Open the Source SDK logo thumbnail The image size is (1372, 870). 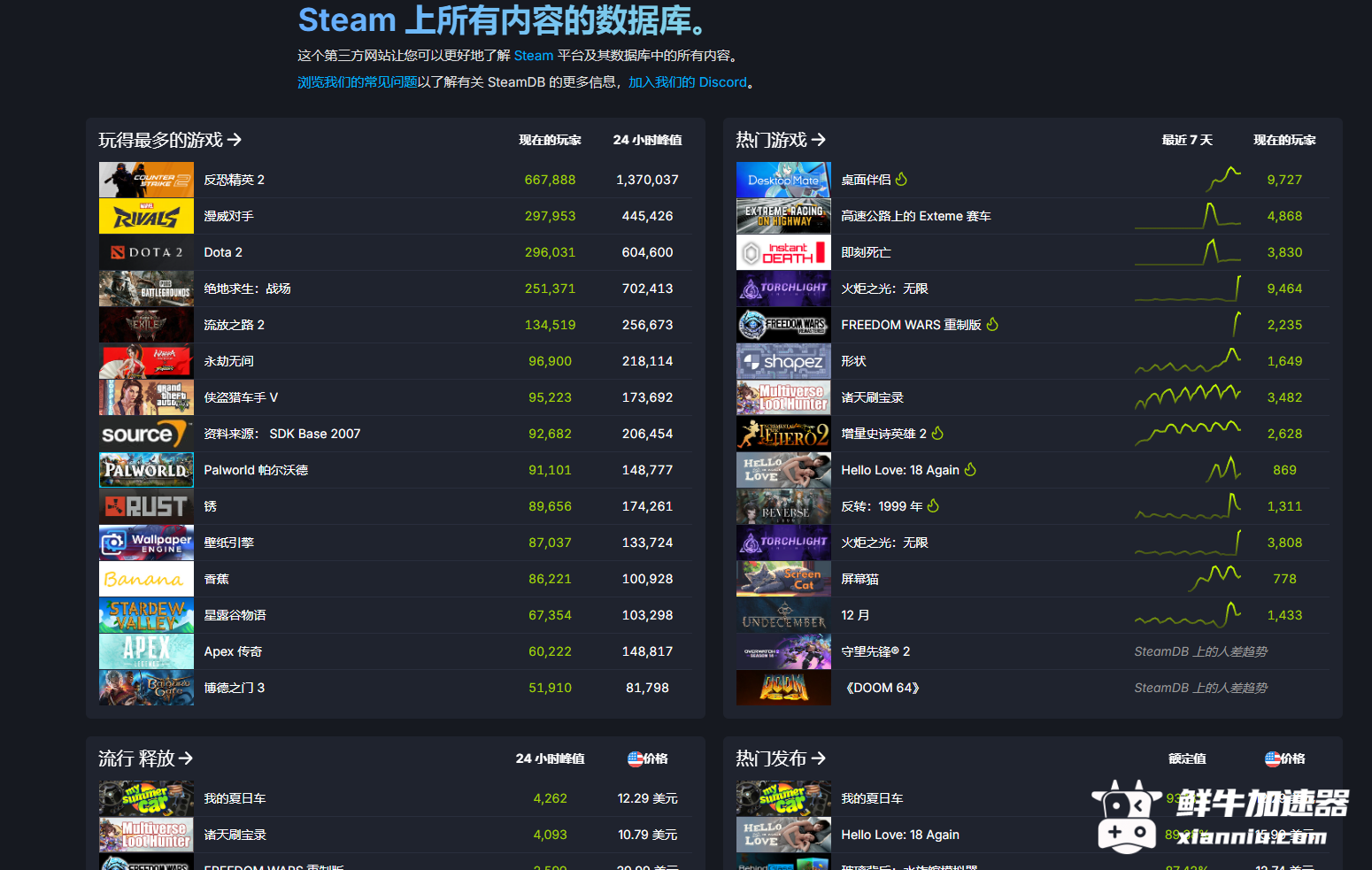pyautogui.click(x=146, y=434)
